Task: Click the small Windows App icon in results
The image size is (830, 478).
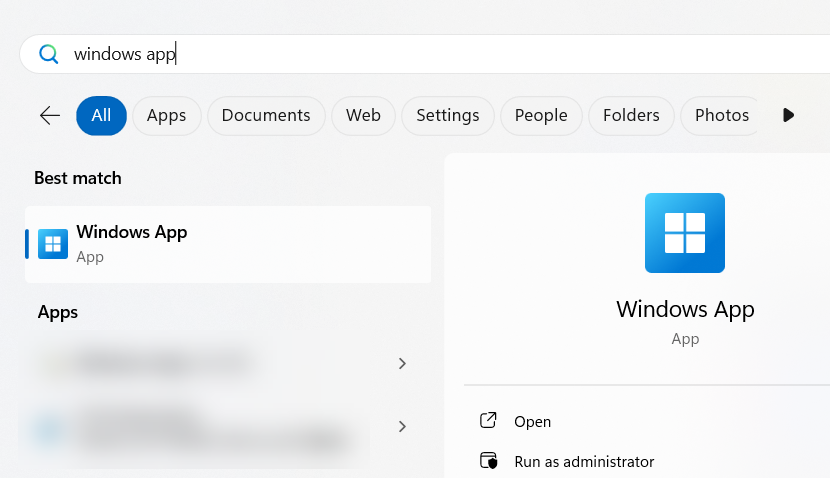Action: [53, 244]
